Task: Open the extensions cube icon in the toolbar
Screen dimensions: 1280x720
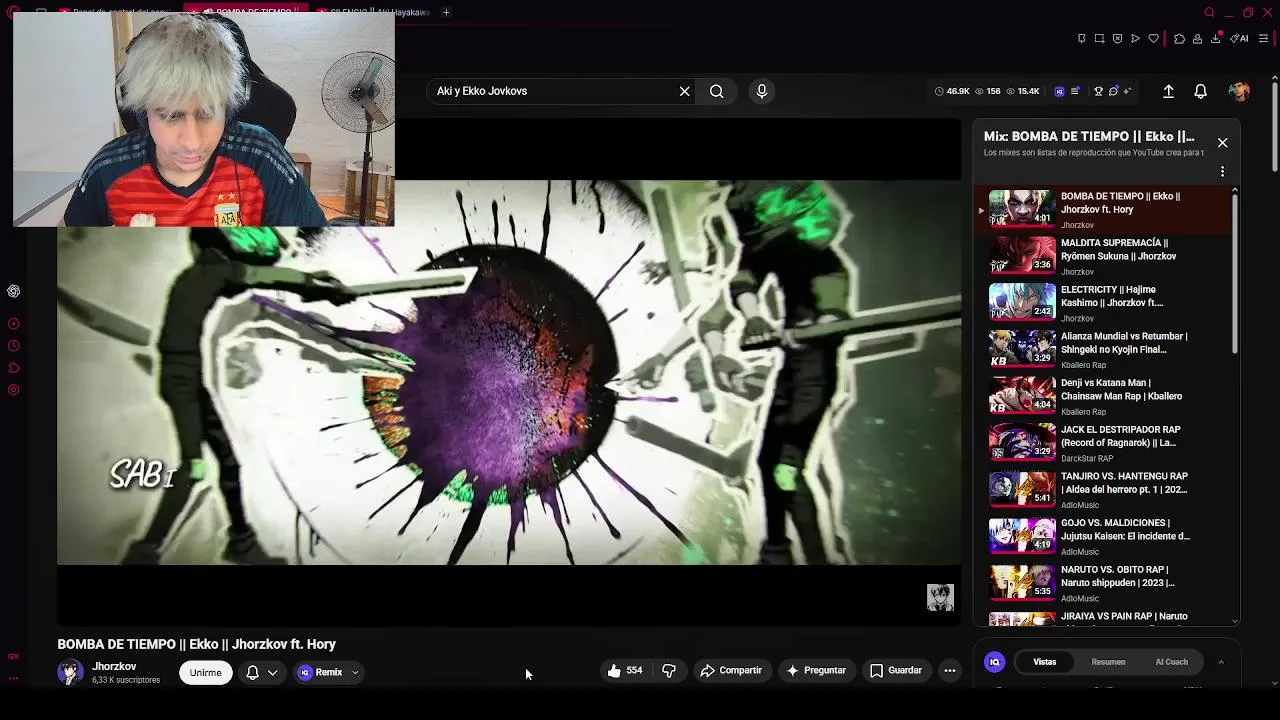Action: 1179,39
